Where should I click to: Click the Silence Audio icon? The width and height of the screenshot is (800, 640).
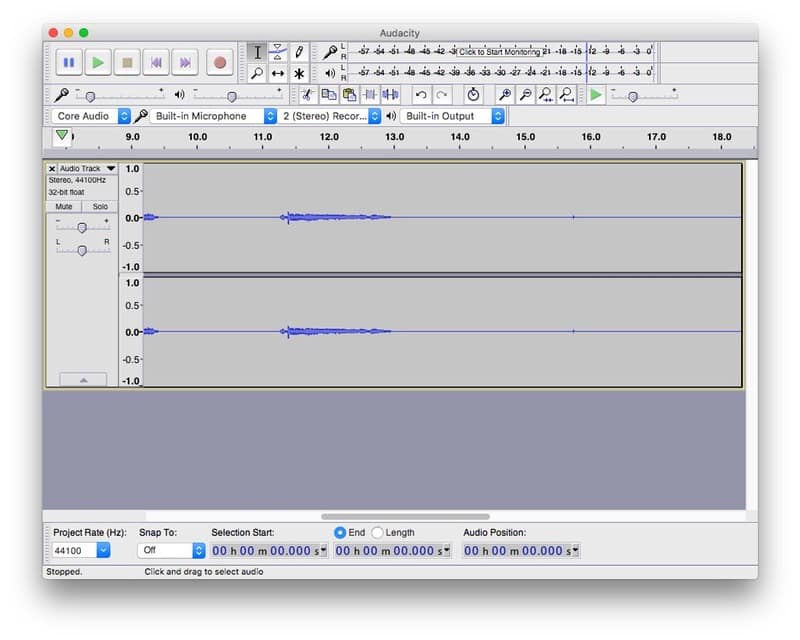point(388,94)
